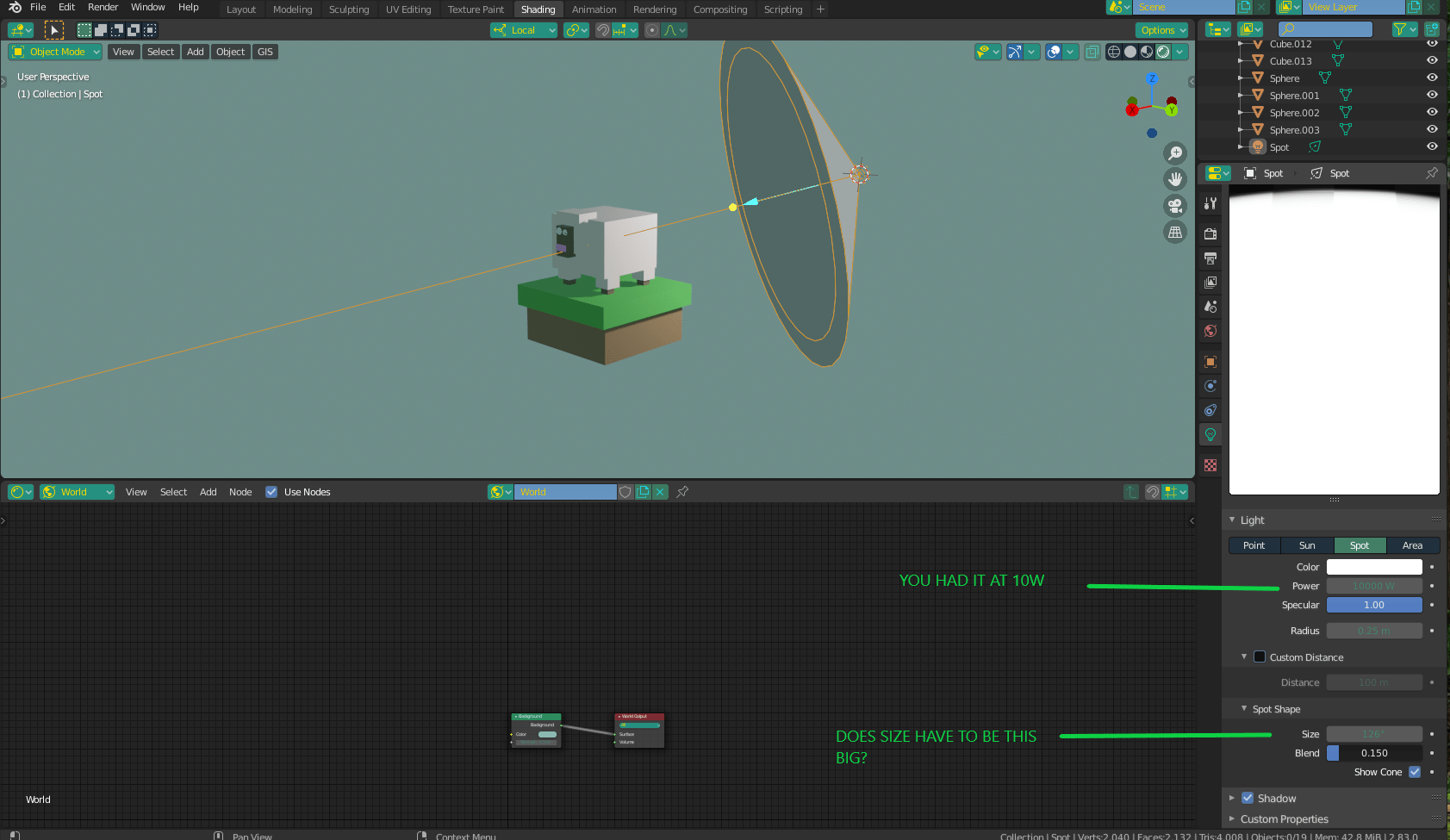Pin the World node tree
Screen dimensions: 1450x840
(682, 492)
